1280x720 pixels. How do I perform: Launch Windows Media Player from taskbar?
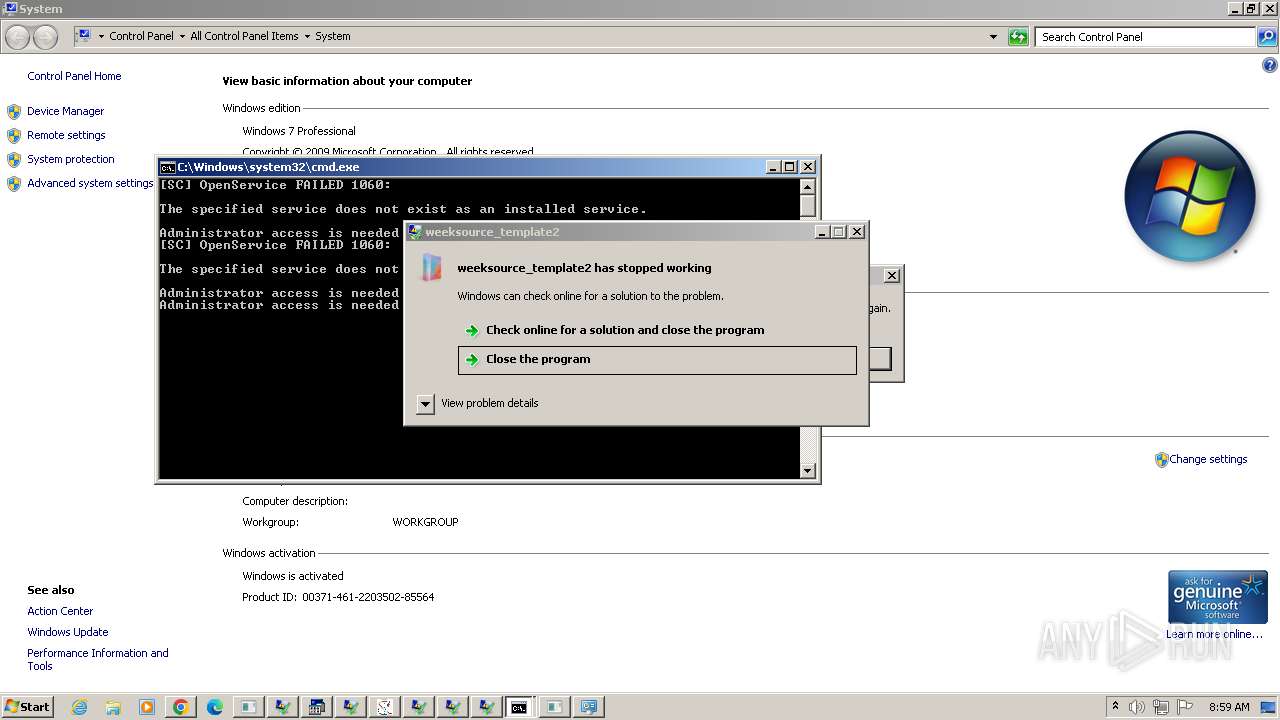click(147, 707)
